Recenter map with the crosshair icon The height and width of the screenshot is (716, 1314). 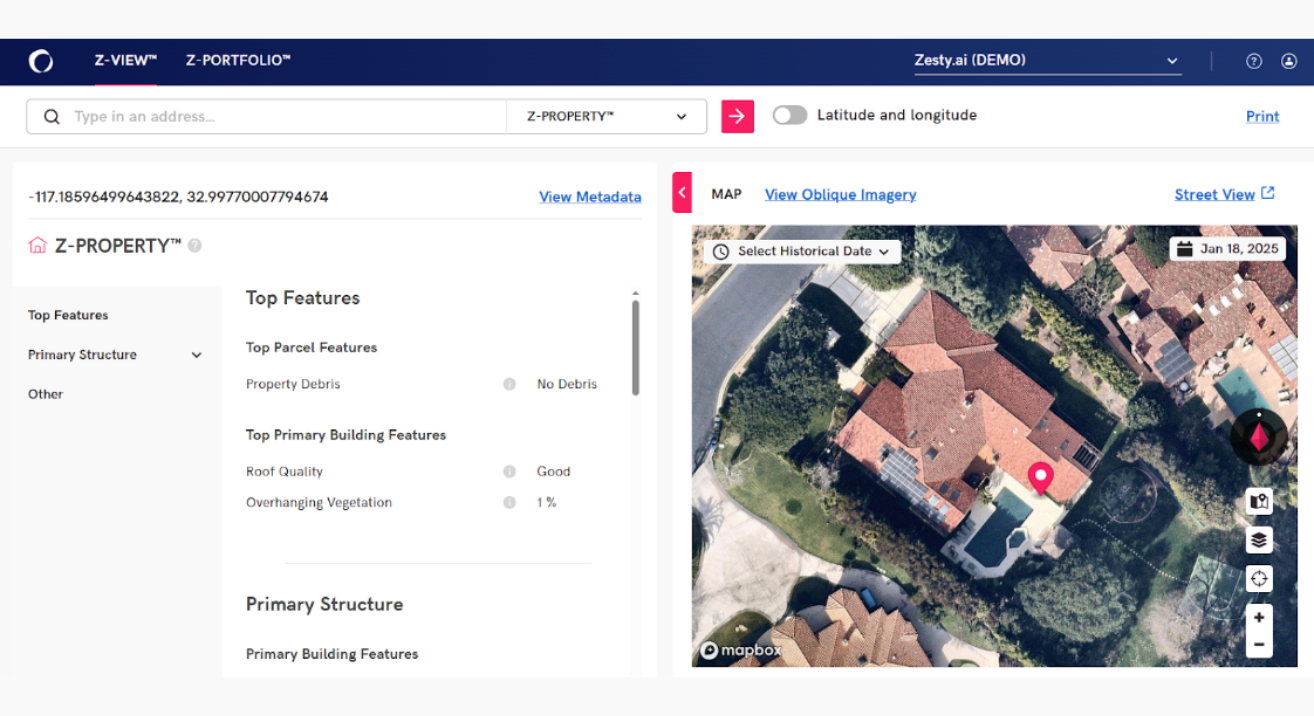(x=1259, y=578)
